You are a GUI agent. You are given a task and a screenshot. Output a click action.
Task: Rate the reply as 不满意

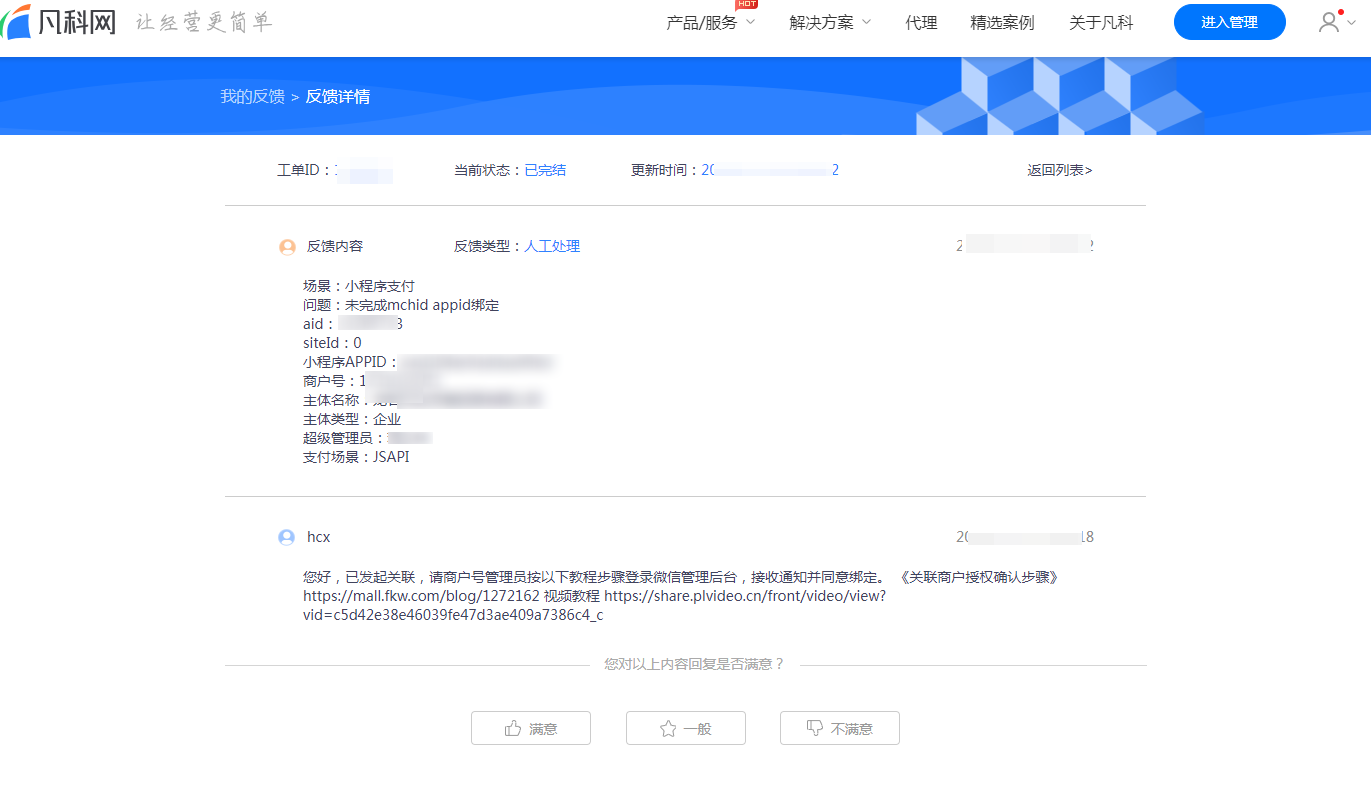[x=840, y=729]
